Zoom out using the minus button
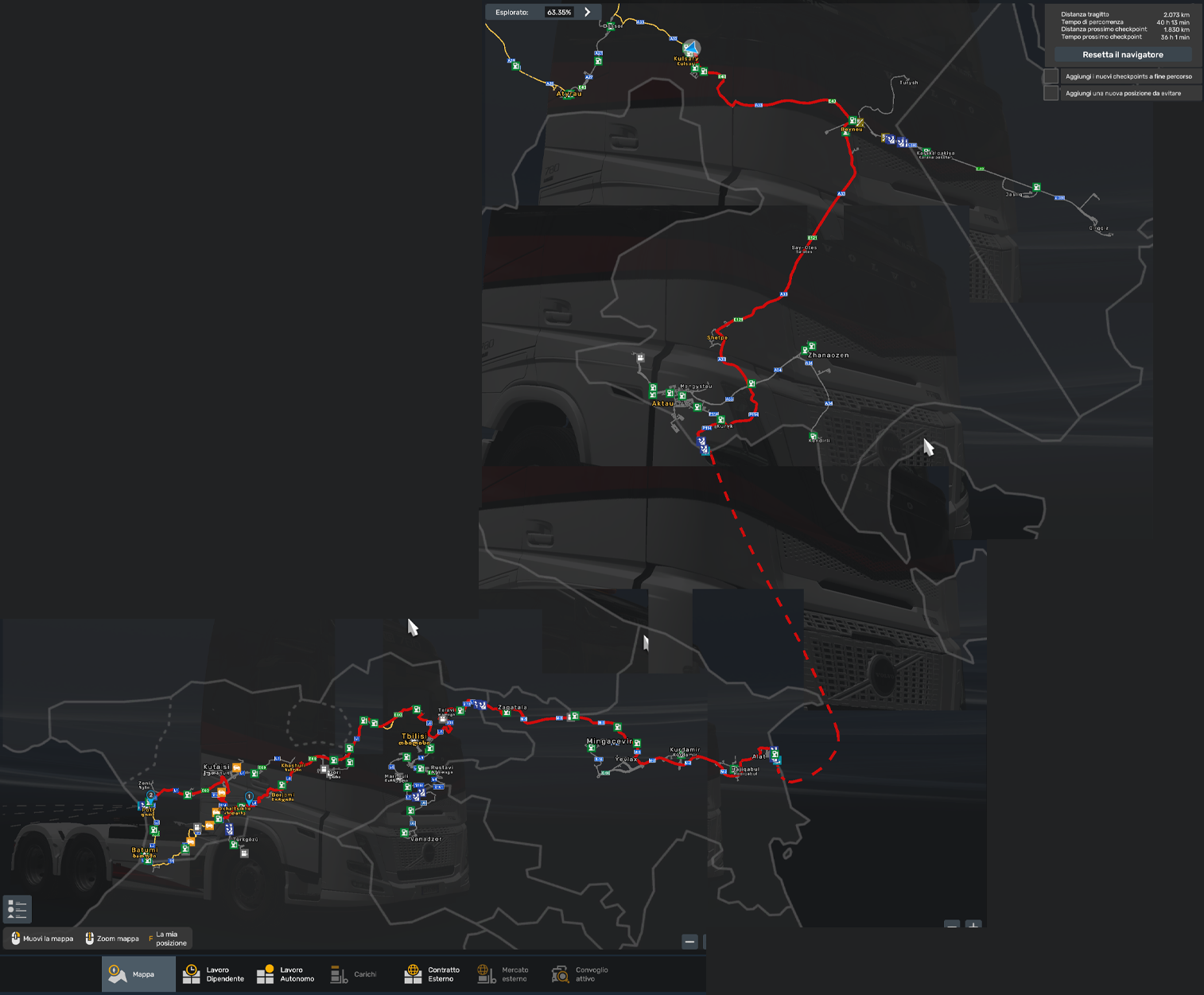The width and height of the screenshot is (1204, 995). tap(689, 942)
